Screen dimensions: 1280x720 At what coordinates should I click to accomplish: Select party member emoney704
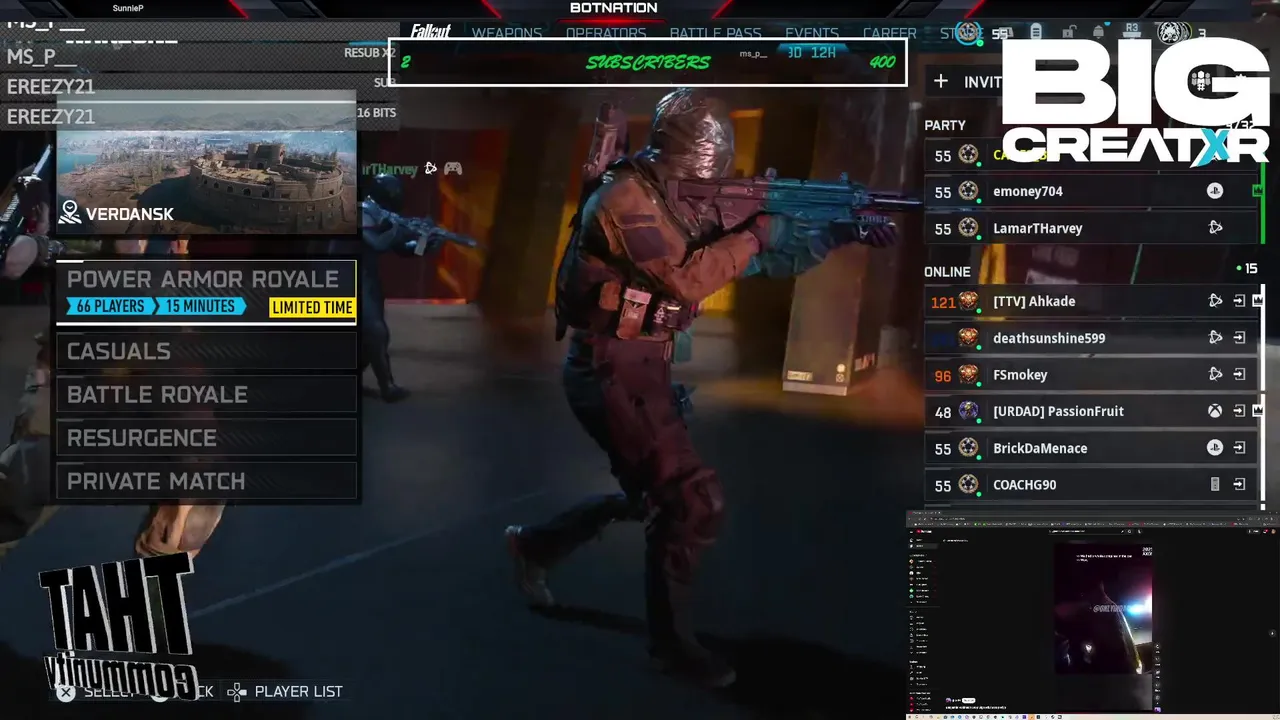pos(1090,191)
